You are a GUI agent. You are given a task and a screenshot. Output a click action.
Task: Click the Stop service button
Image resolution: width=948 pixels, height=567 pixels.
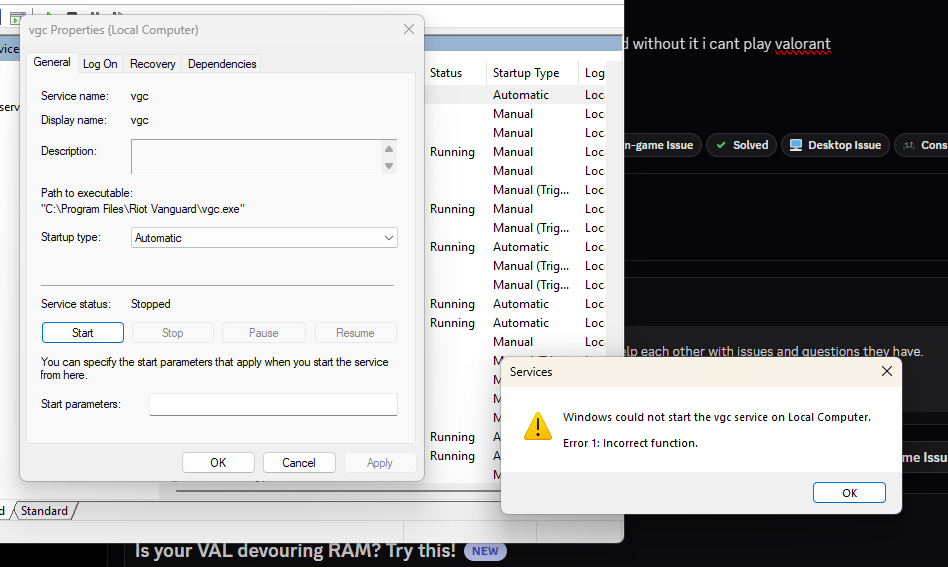[172, 332]
